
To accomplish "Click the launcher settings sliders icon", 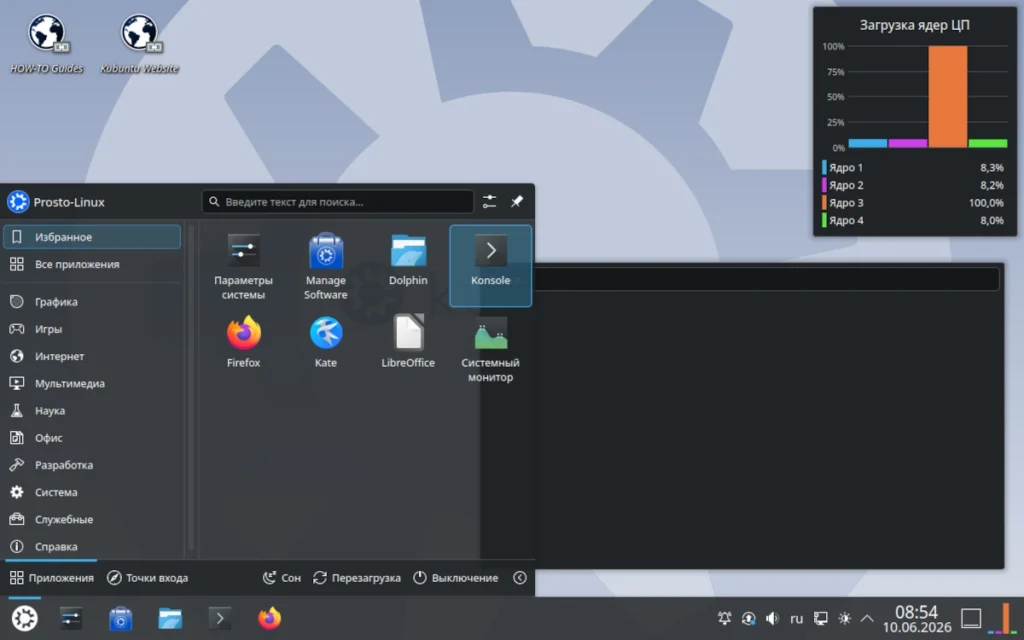I will pyautogui.click(x=489, y=202).
